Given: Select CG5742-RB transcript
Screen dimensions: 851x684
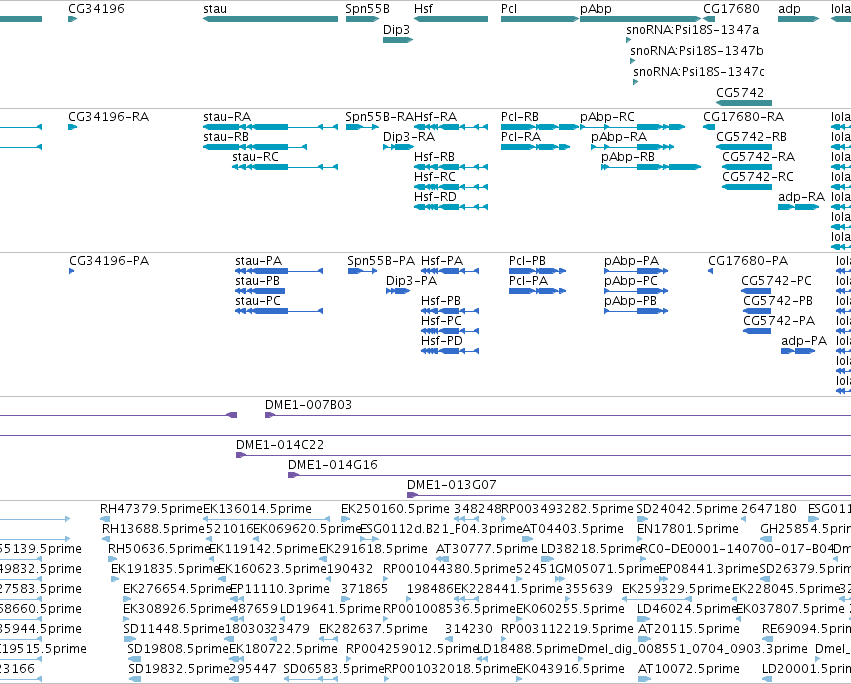Looking at the screenshot, I should (x=744, y=147).
